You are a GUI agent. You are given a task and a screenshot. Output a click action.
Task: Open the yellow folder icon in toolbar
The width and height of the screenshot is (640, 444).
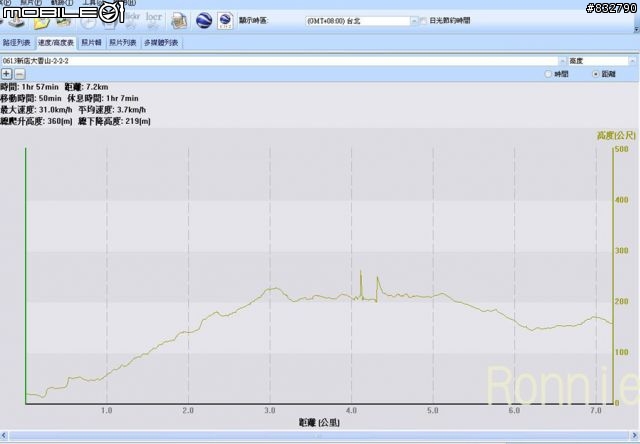pyautogui.click(x=41, y=22)
